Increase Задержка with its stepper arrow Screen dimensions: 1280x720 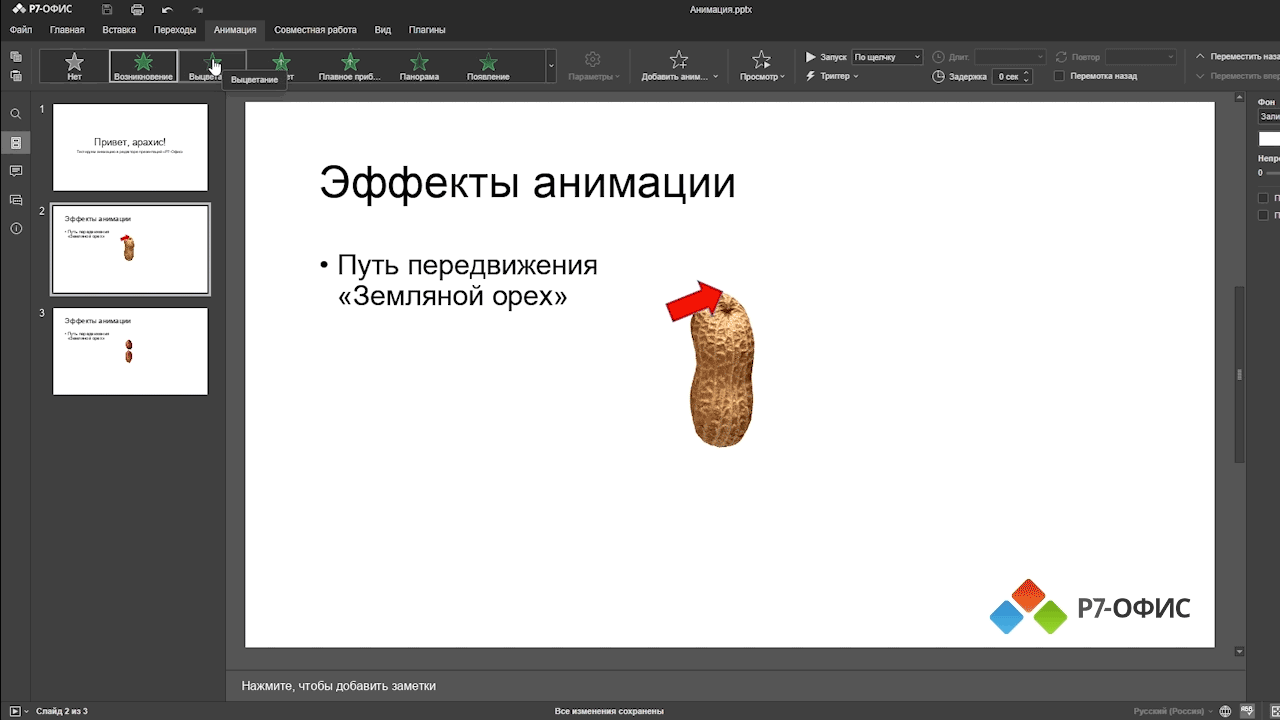1028,72
